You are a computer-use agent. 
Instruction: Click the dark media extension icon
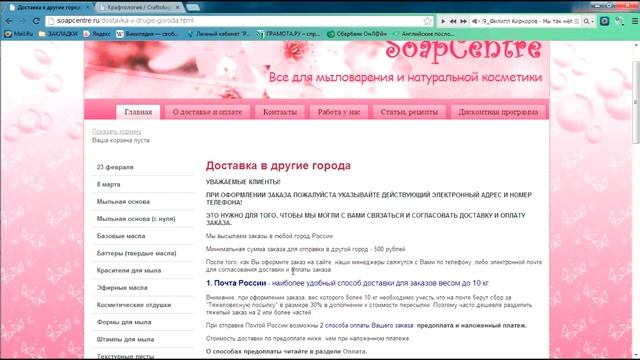604,21
